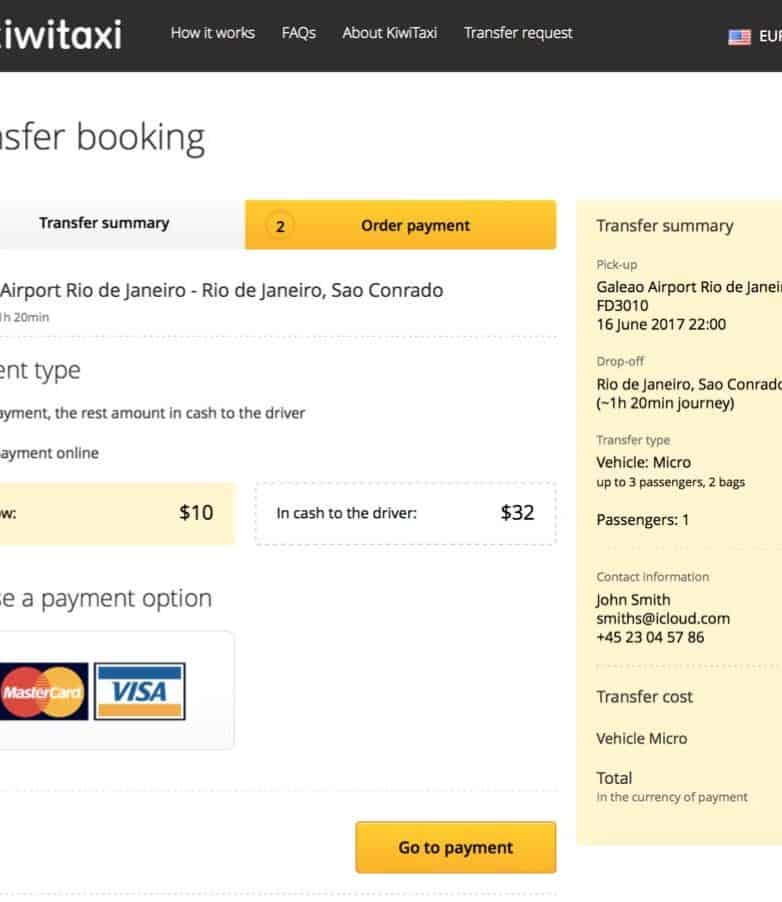Click the step 2 circle badge
This screenshot has width=782, height=902.
280,226
